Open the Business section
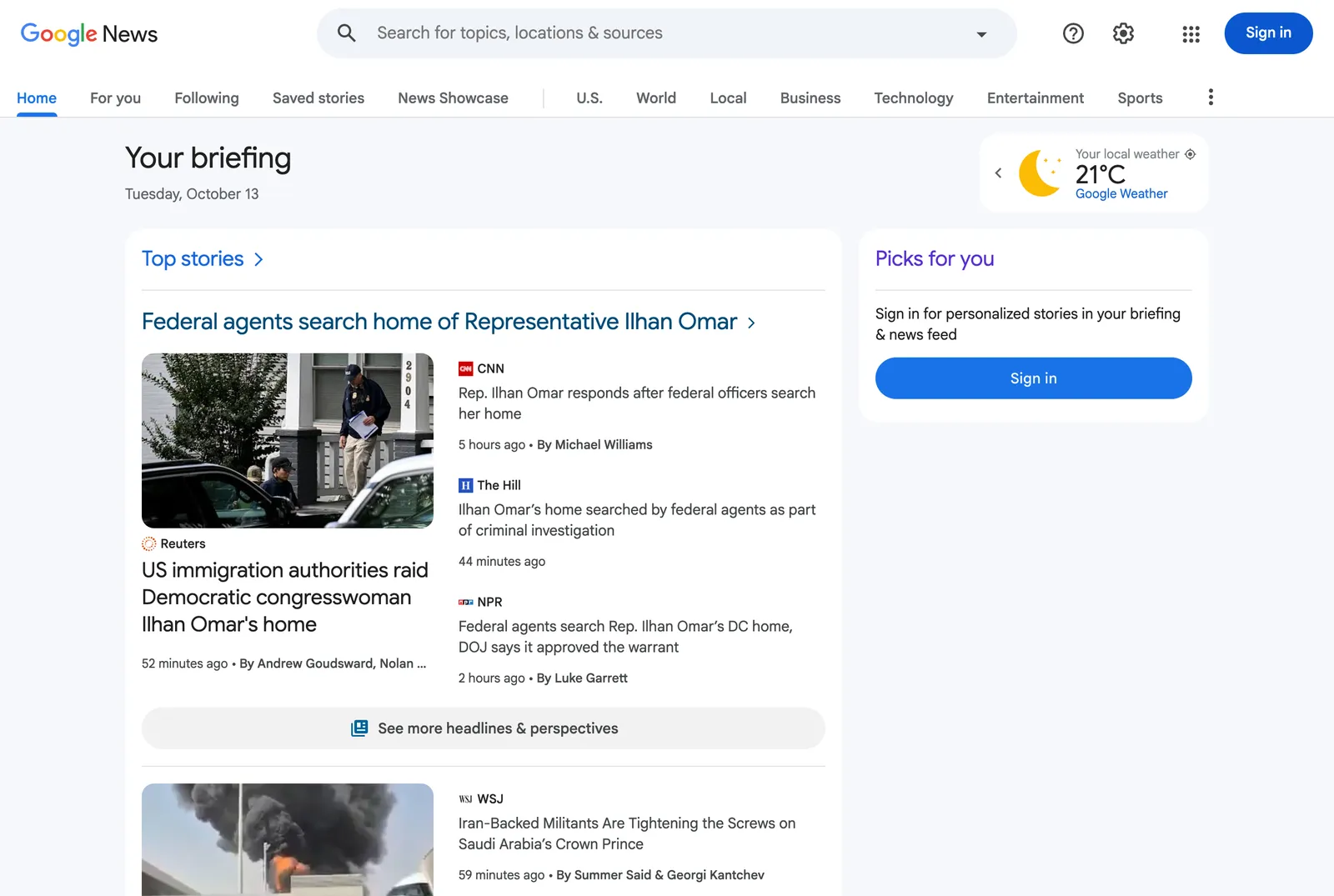 (810, 98)
